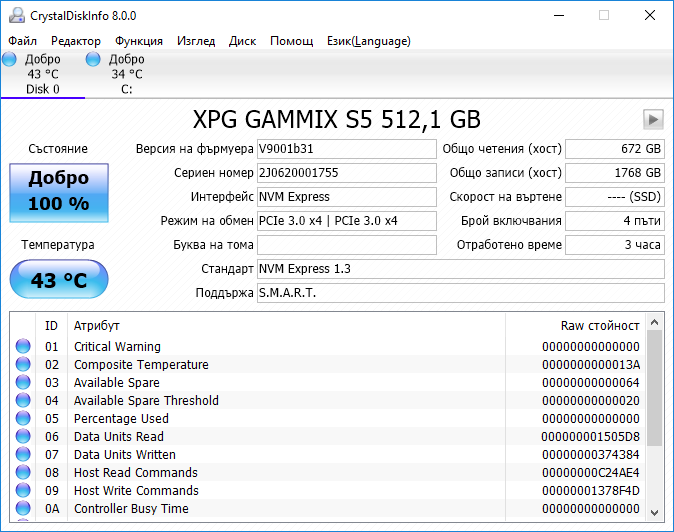Click the interface field NVM Express
Image resolution: width=674 pixels, height=532 pixels.
[x=346, y=197]
